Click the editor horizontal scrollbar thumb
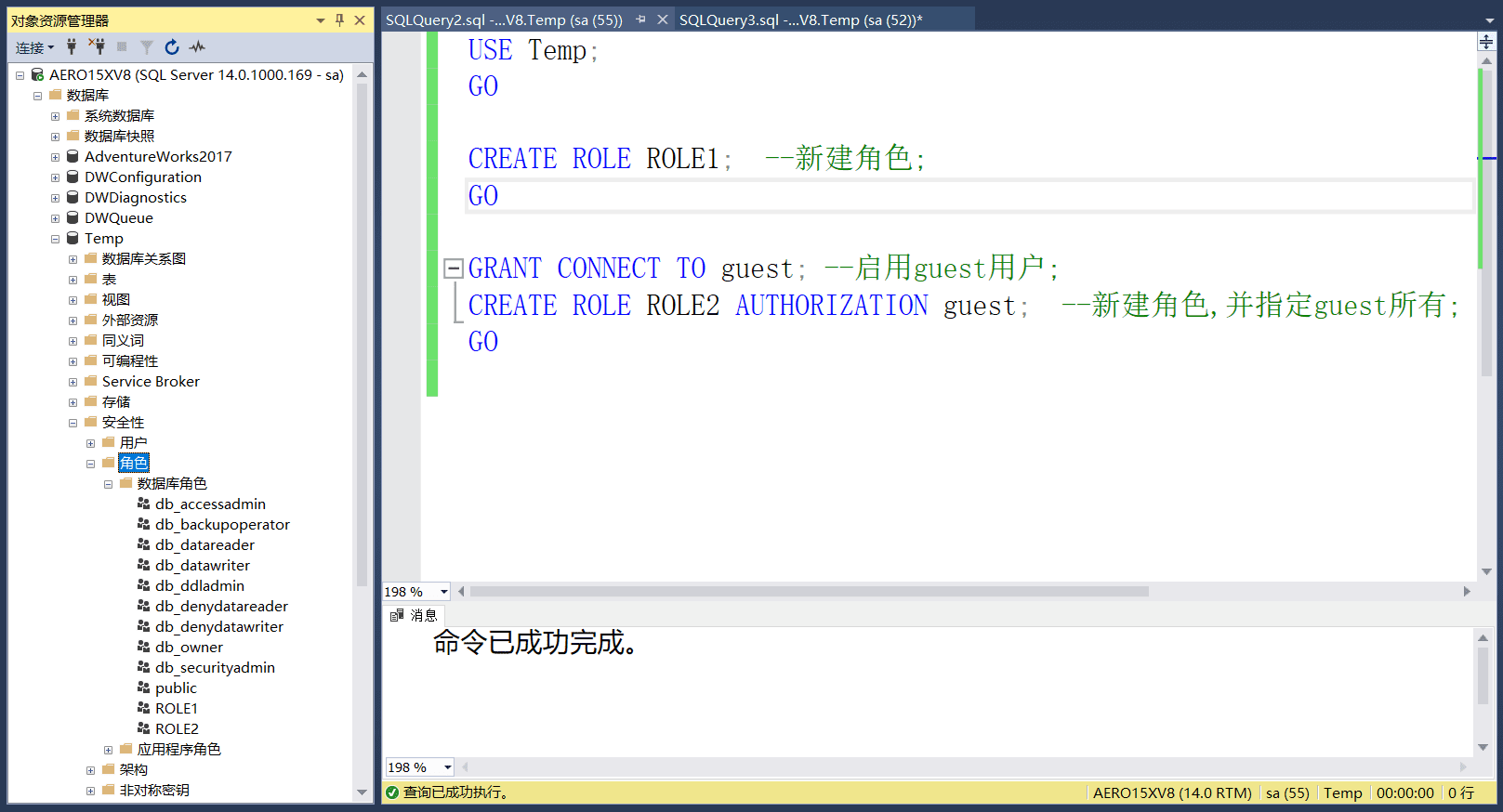 (809, 592)
